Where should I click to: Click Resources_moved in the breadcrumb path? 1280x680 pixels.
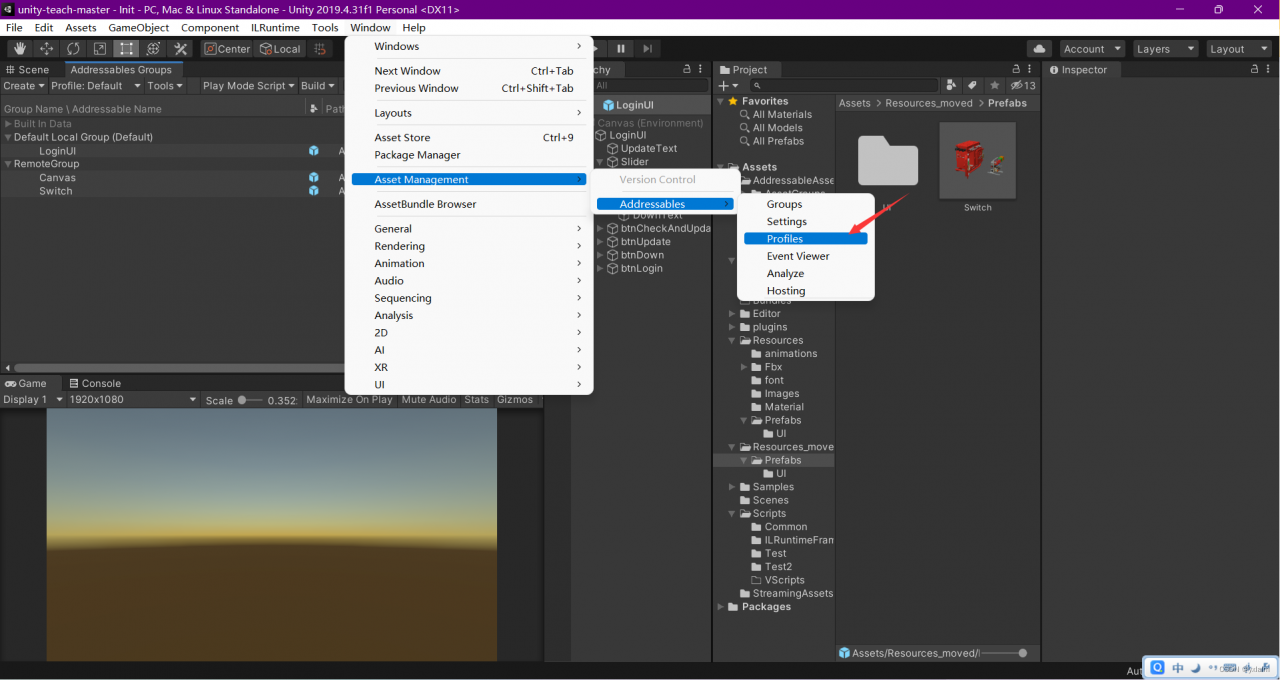coord(929,103)
